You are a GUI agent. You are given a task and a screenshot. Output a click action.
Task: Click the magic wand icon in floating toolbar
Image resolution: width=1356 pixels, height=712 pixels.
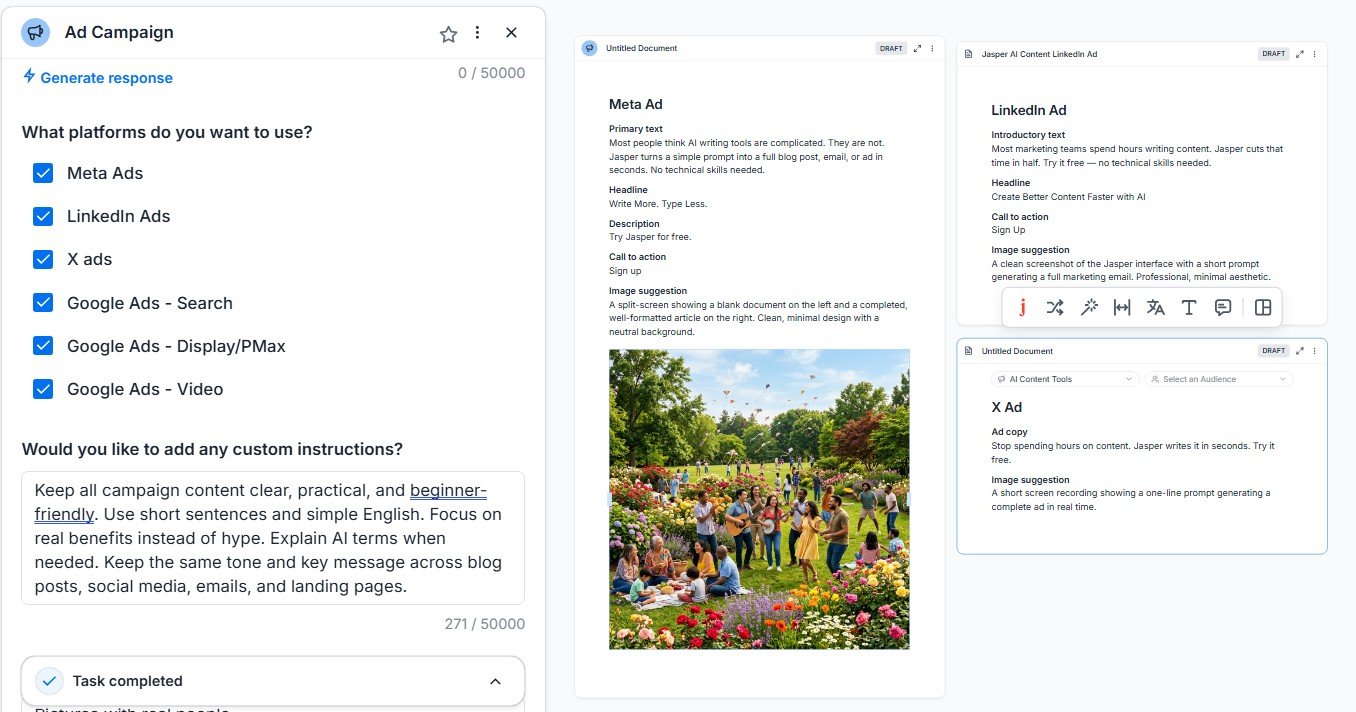pyautogui.click(x=1089, y=308)
